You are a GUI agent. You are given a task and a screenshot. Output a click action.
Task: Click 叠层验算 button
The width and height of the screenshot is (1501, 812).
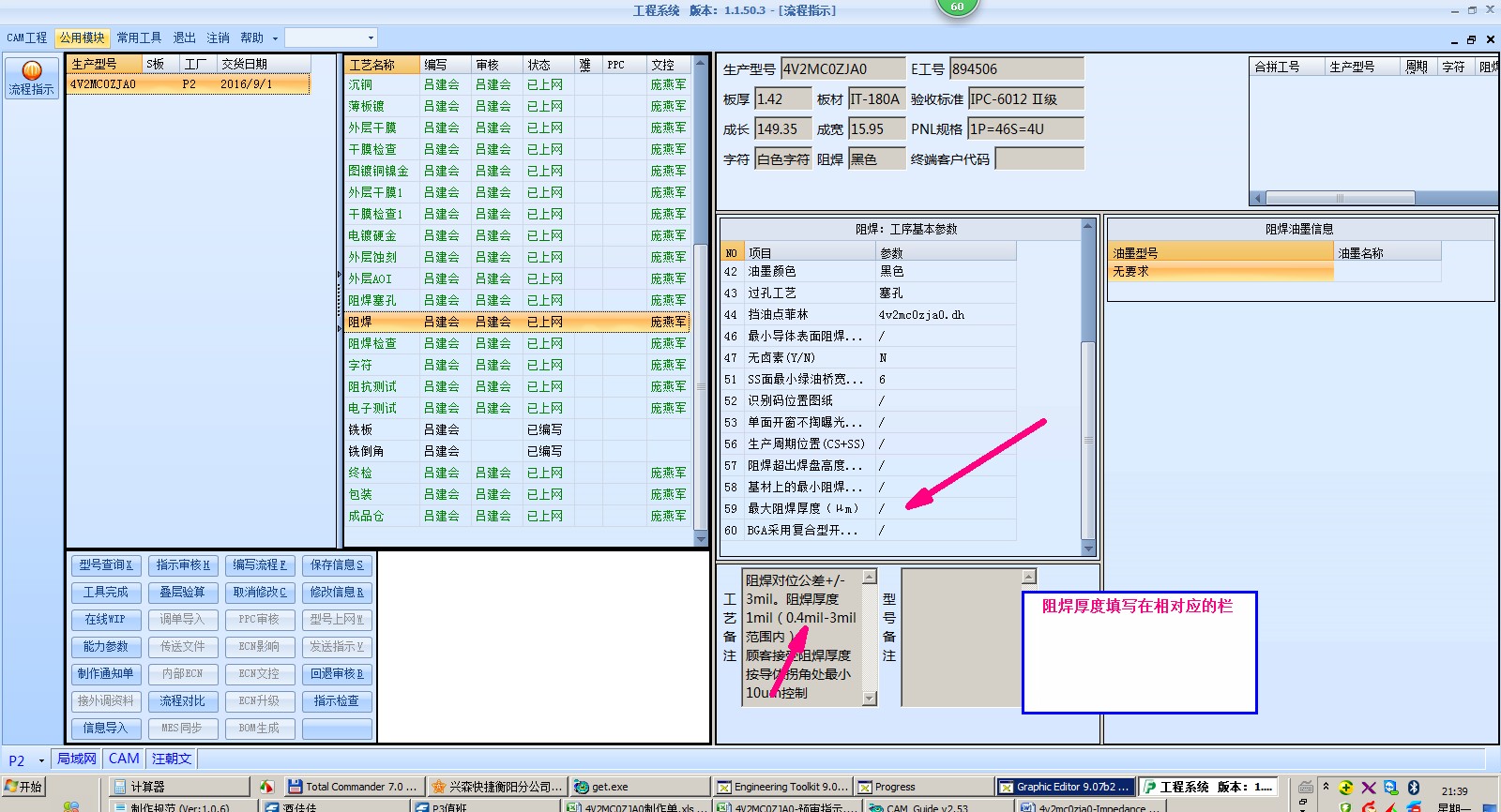pyautogui.click(x=182, y=593)
